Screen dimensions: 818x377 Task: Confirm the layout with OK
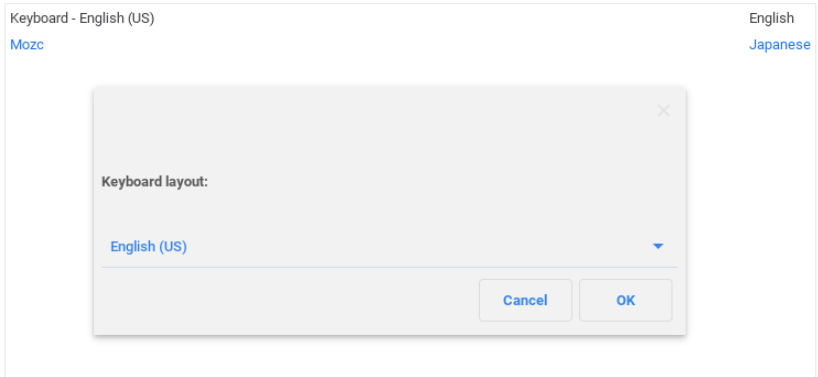pyautogui.click(x=625, y=300)
